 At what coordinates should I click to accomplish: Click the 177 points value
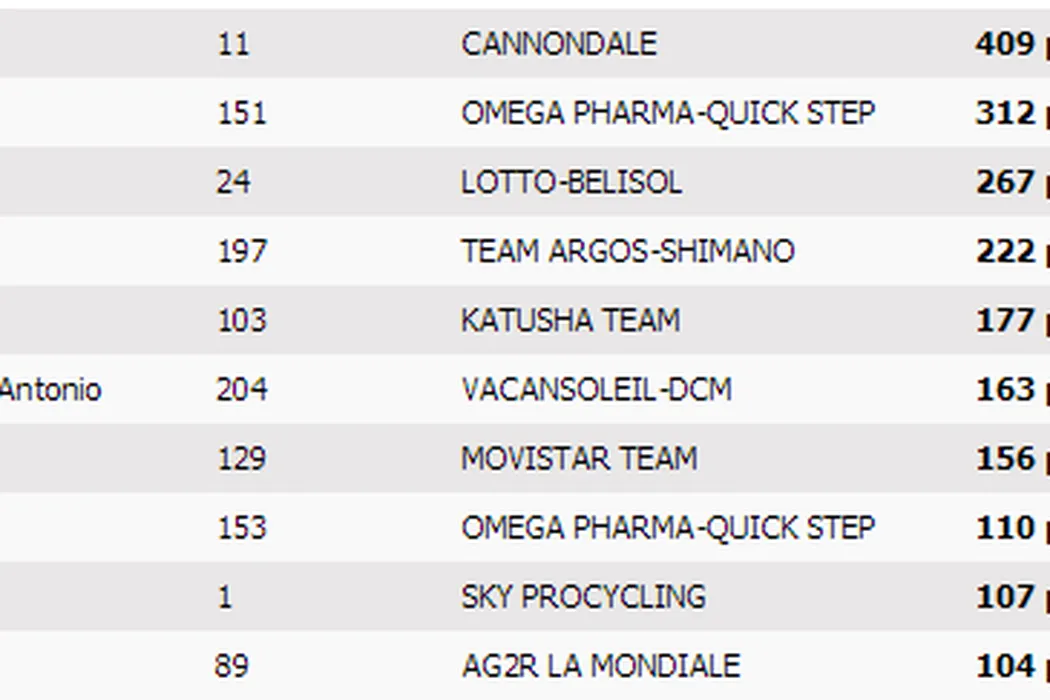[x=1005, y=320]
